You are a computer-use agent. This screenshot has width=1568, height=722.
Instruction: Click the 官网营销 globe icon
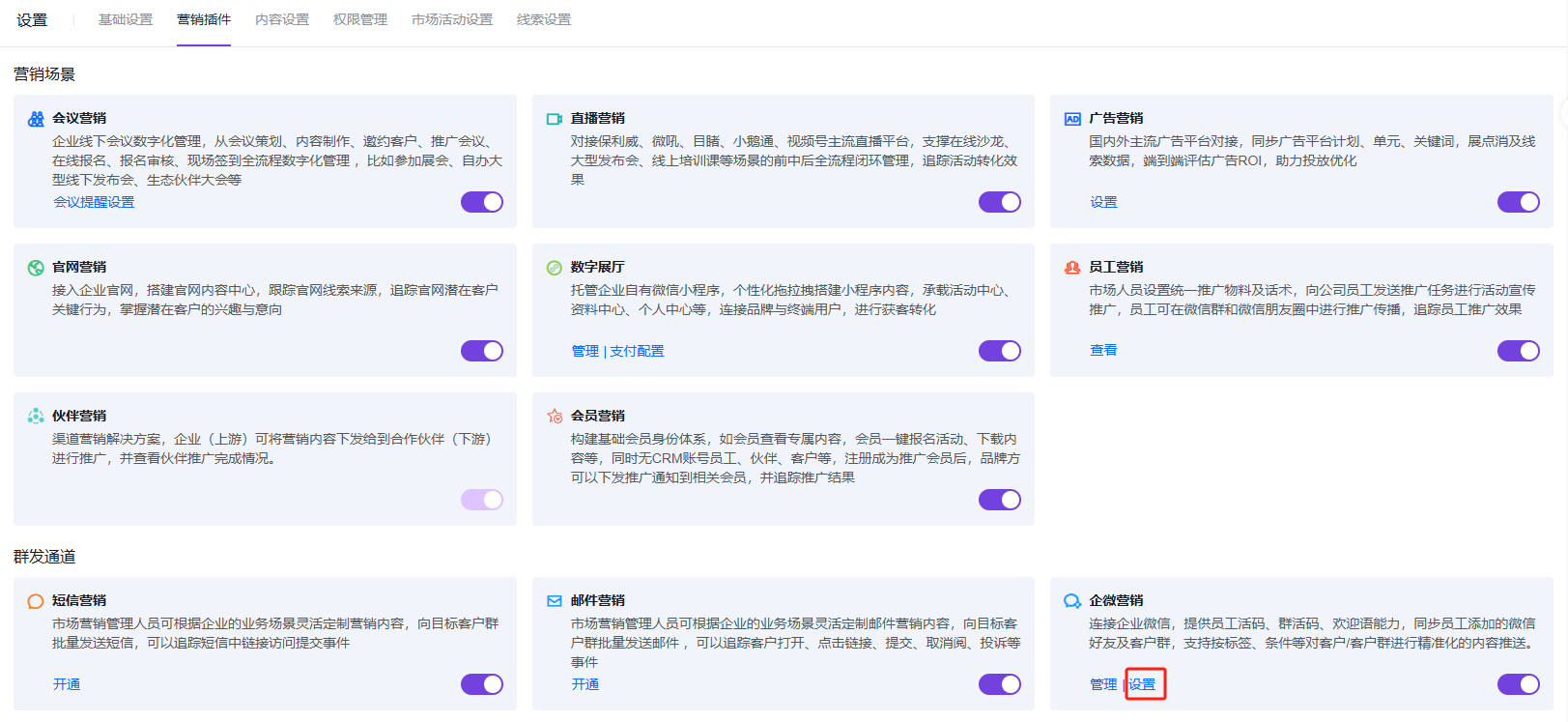coord(36,268)
